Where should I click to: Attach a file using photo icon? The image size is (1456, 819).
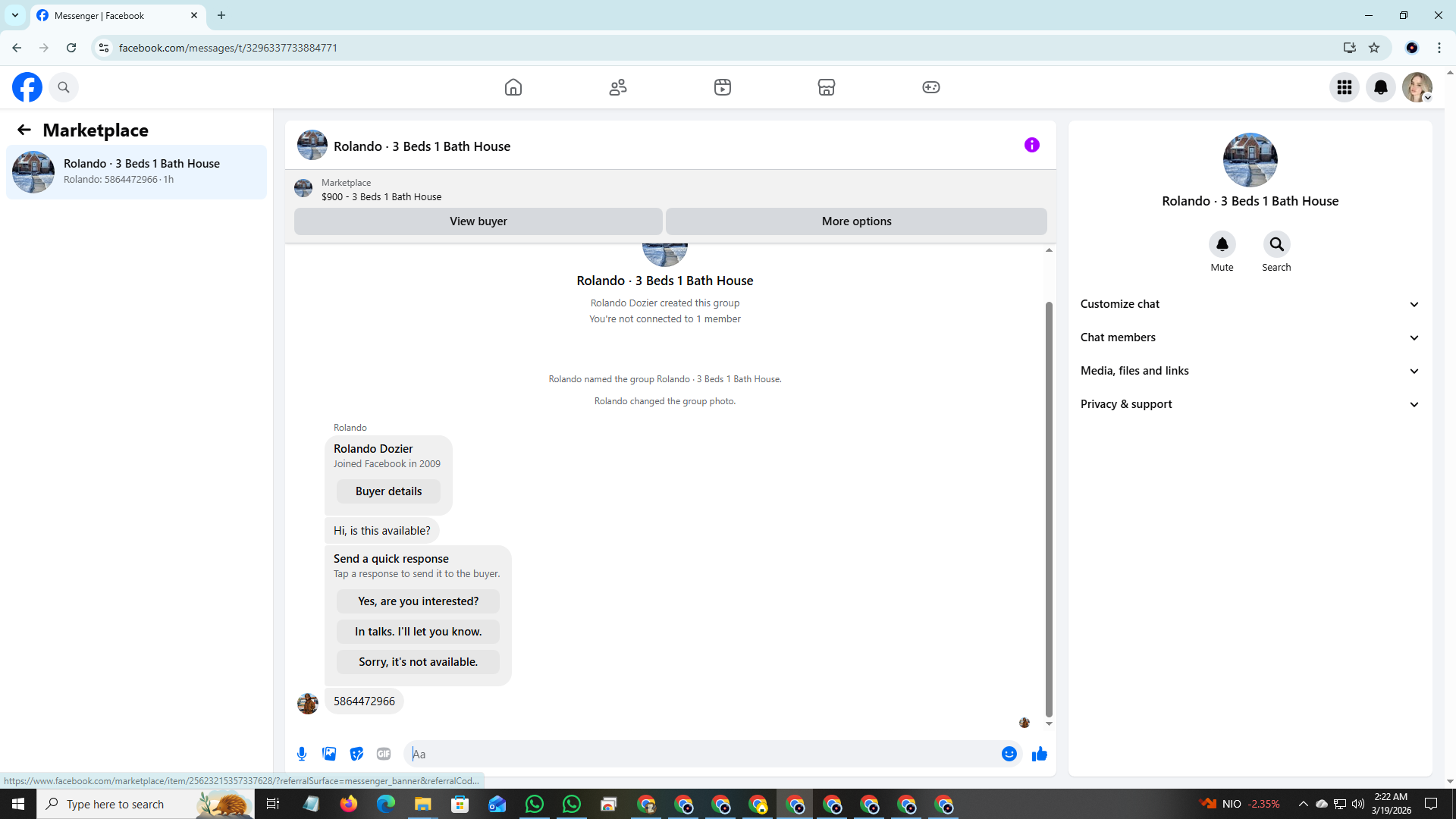point(329,754)
